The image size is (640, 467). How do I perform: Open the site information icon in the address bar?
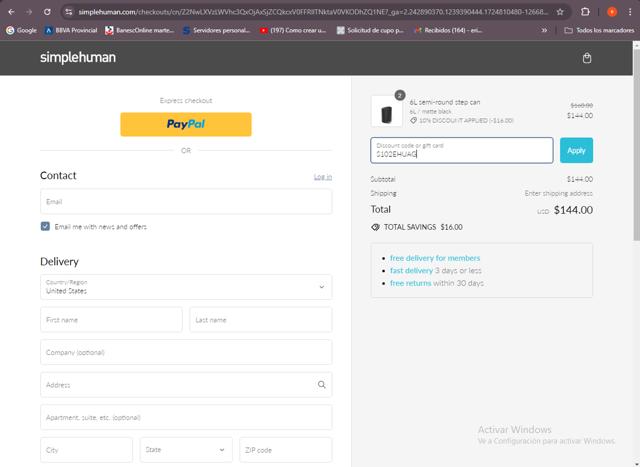tap(69, 12)
